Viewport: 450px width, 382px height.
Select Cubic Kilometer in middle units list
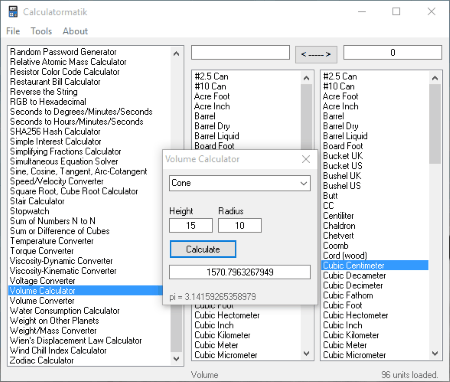(222, 335)
